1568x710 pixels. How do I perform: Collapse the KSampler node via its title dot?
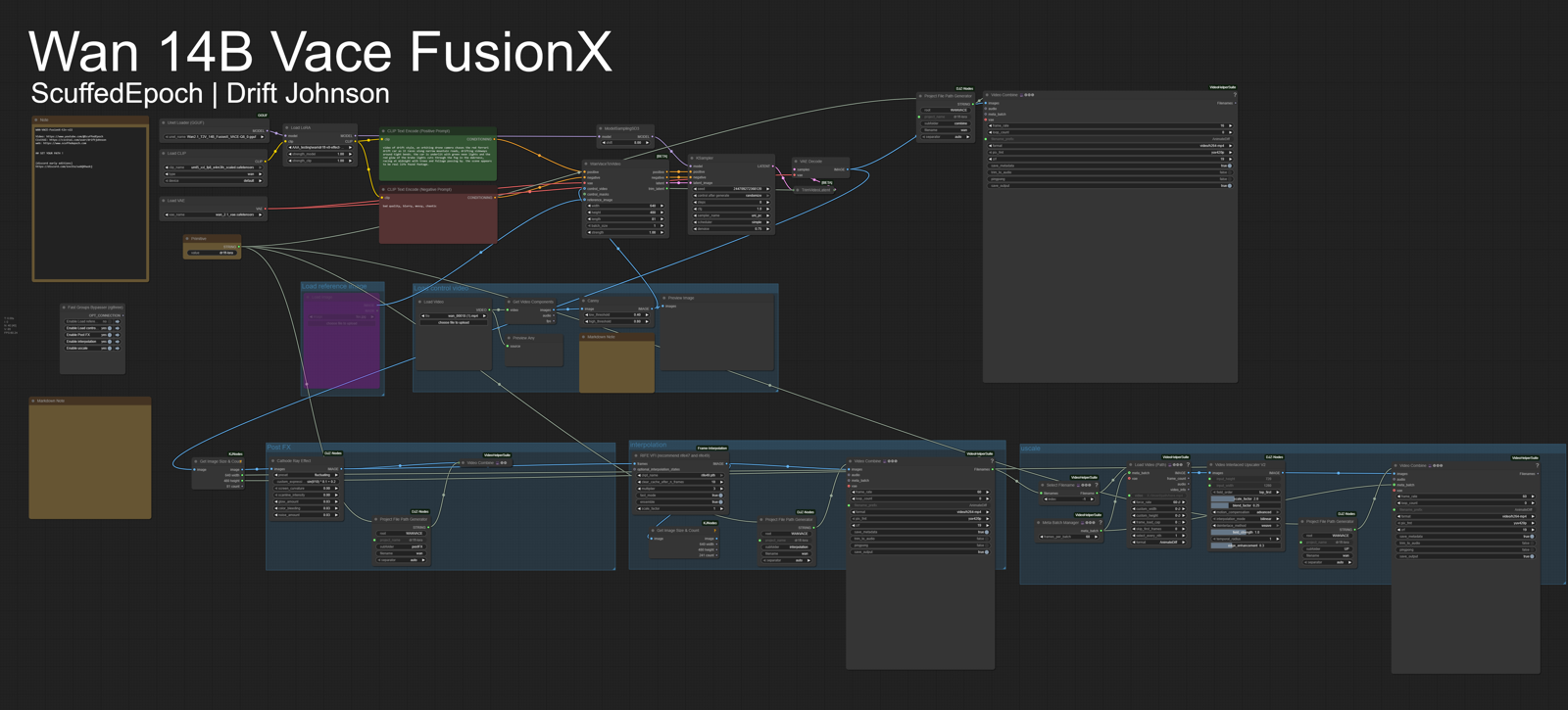click(x=692, y=158)
